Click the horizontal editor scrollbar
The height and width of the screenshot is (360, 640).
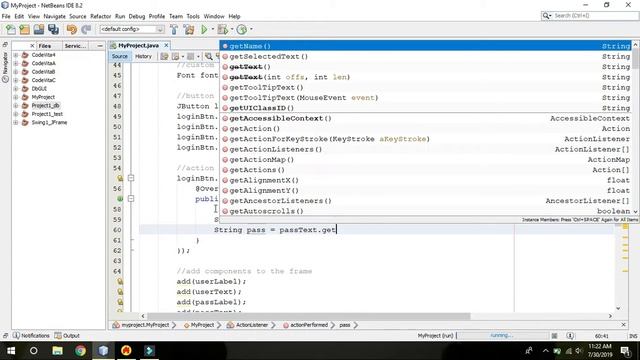309,316
